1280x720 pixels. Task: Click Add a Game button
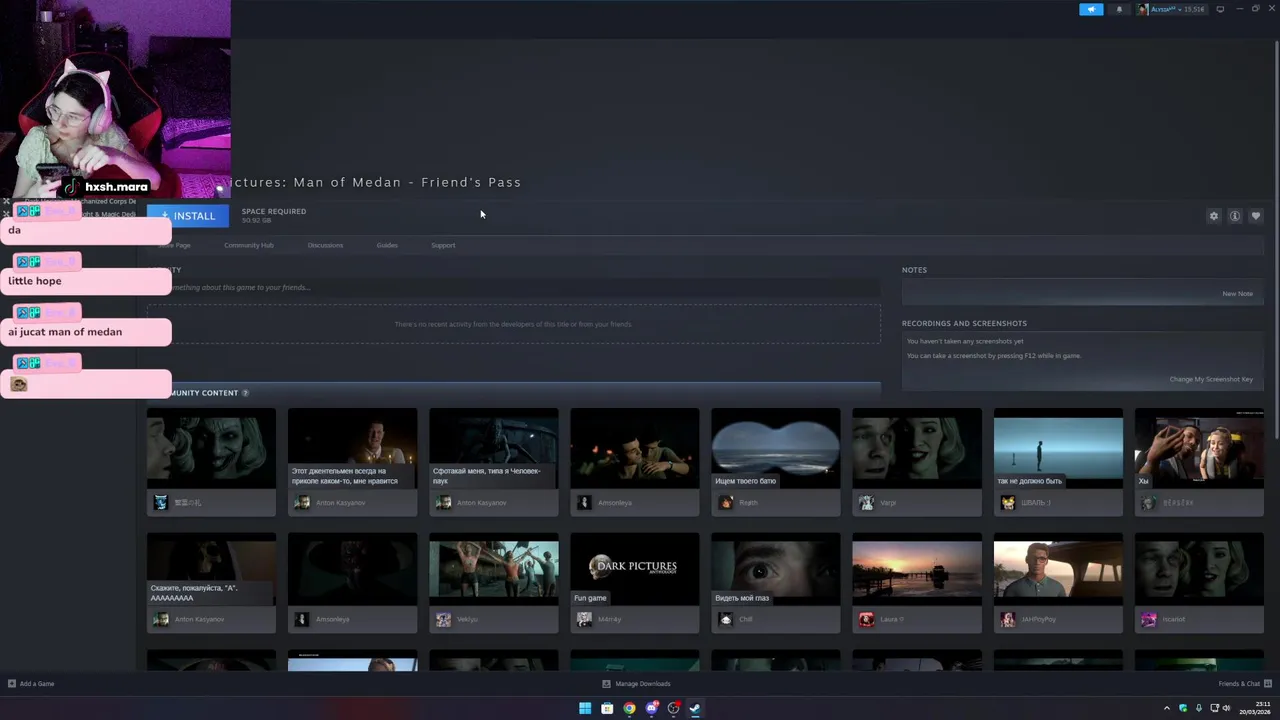point(31,684)
